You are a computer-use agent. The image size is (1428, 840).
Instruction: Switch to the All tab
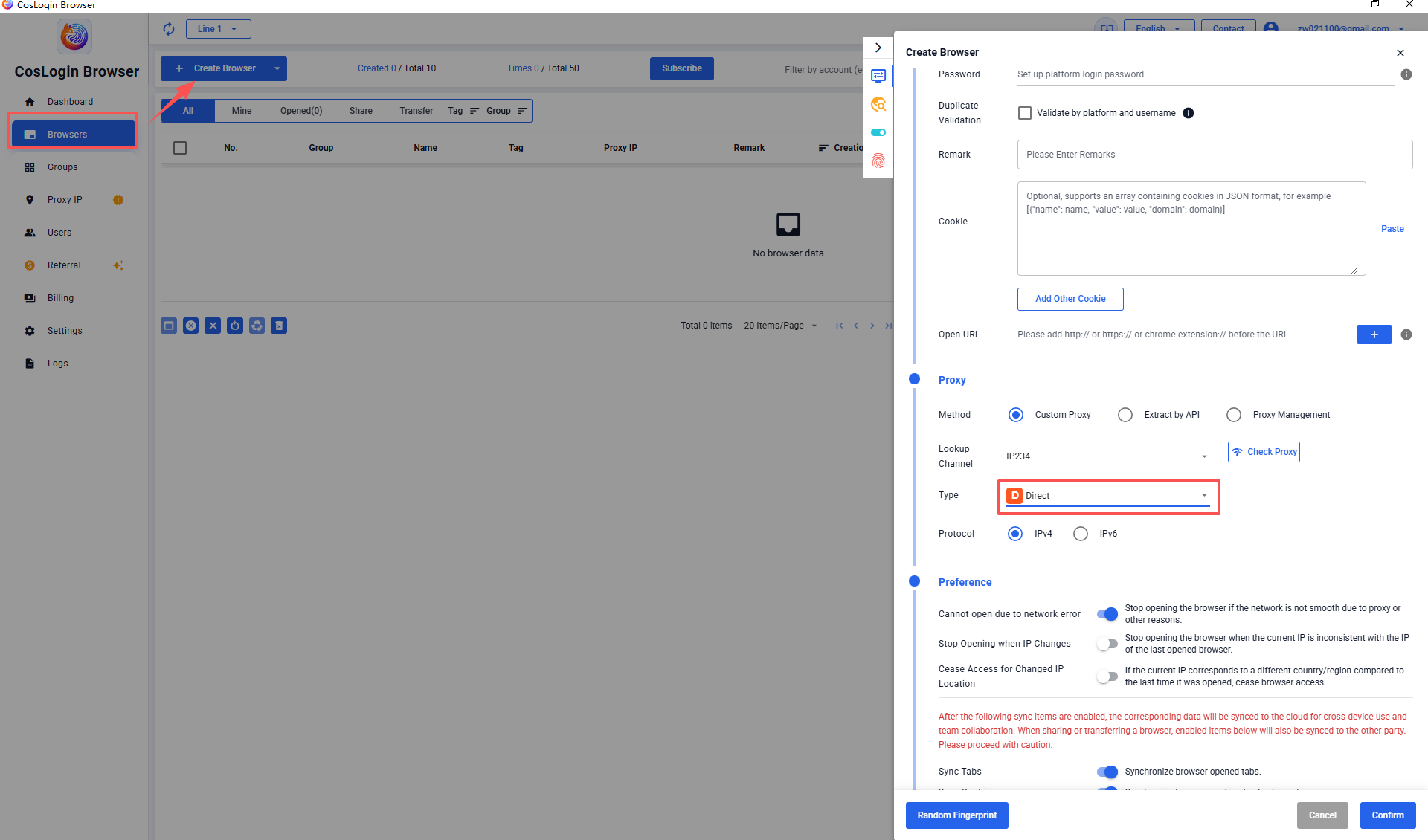click(188, 111)
